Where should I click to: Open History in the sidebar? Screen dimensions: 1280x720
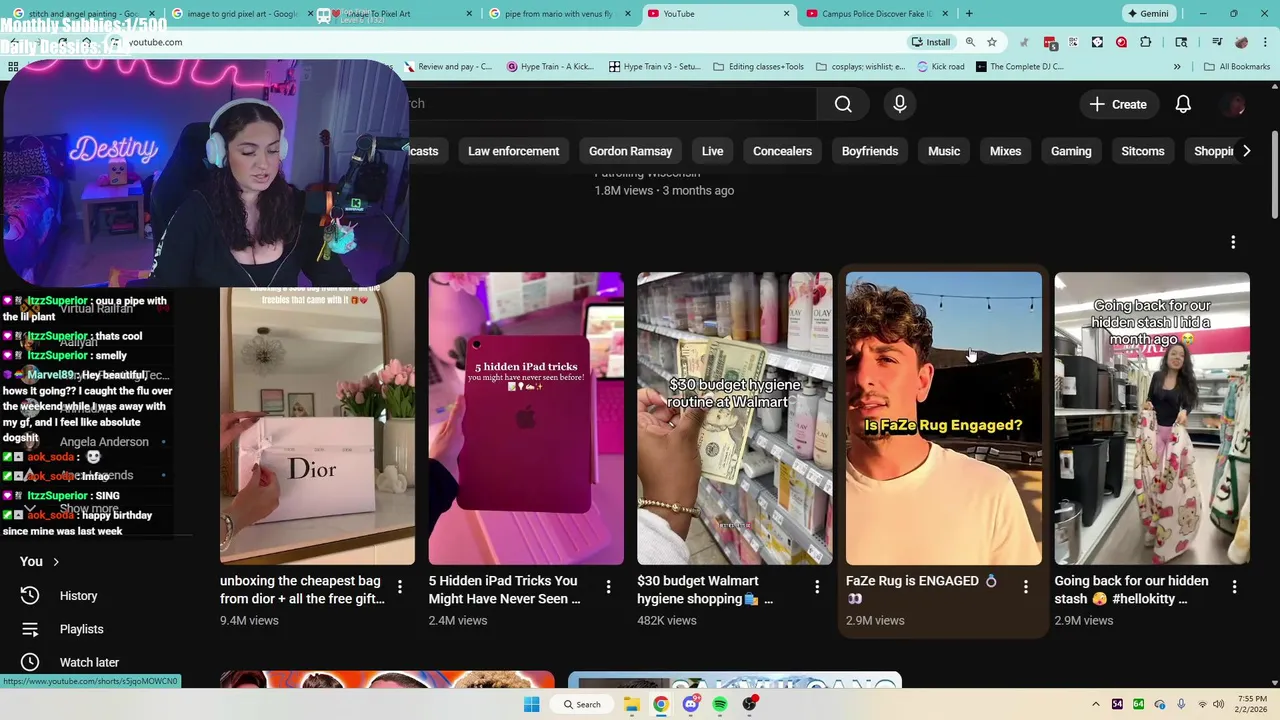click(x=78, y=596)
